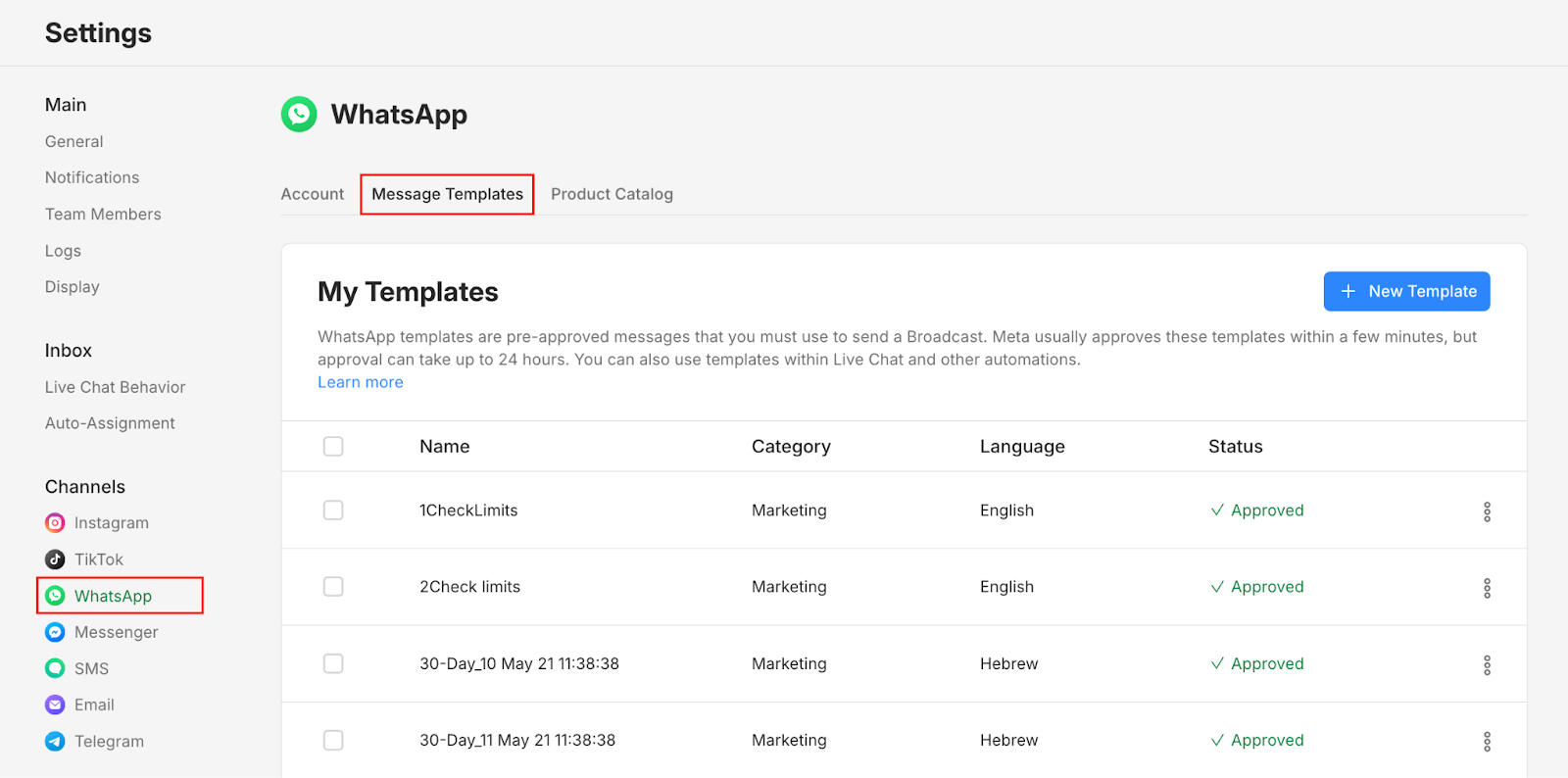Screen dimensions: 1568x778
Task: Click the Messenger channel icon
Action: [x=56, y=632]
